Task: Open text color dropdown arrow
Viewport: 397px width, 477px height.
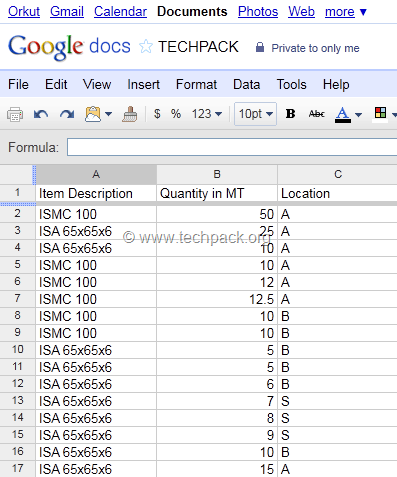Action: tap(358, 115)
